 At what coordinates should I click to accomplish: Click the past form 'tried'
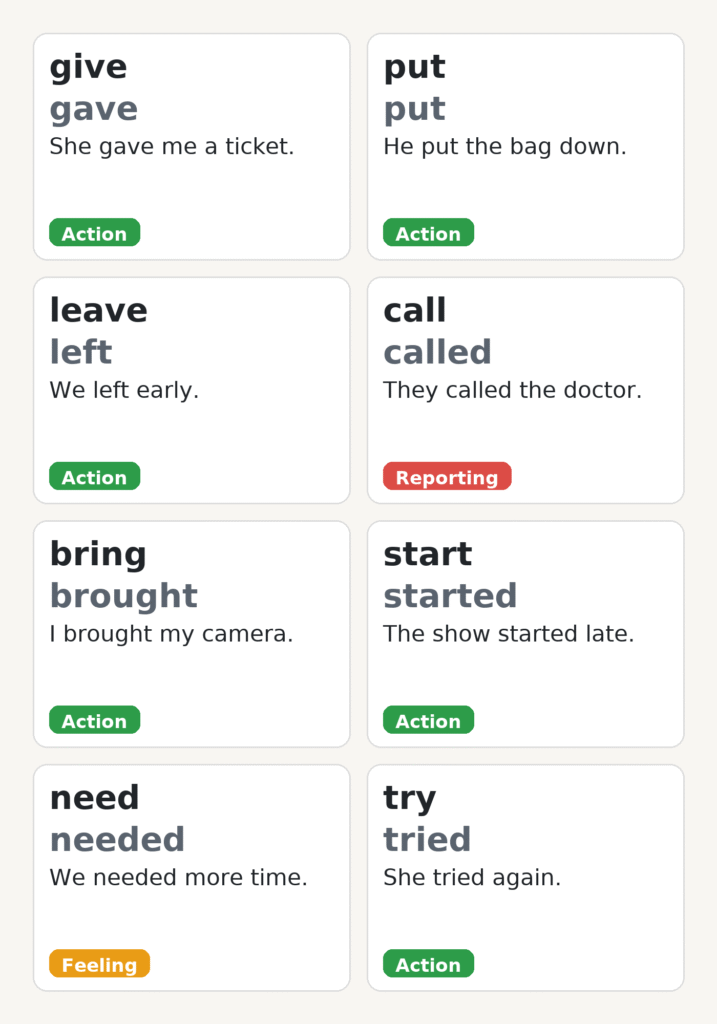point(426,840)
